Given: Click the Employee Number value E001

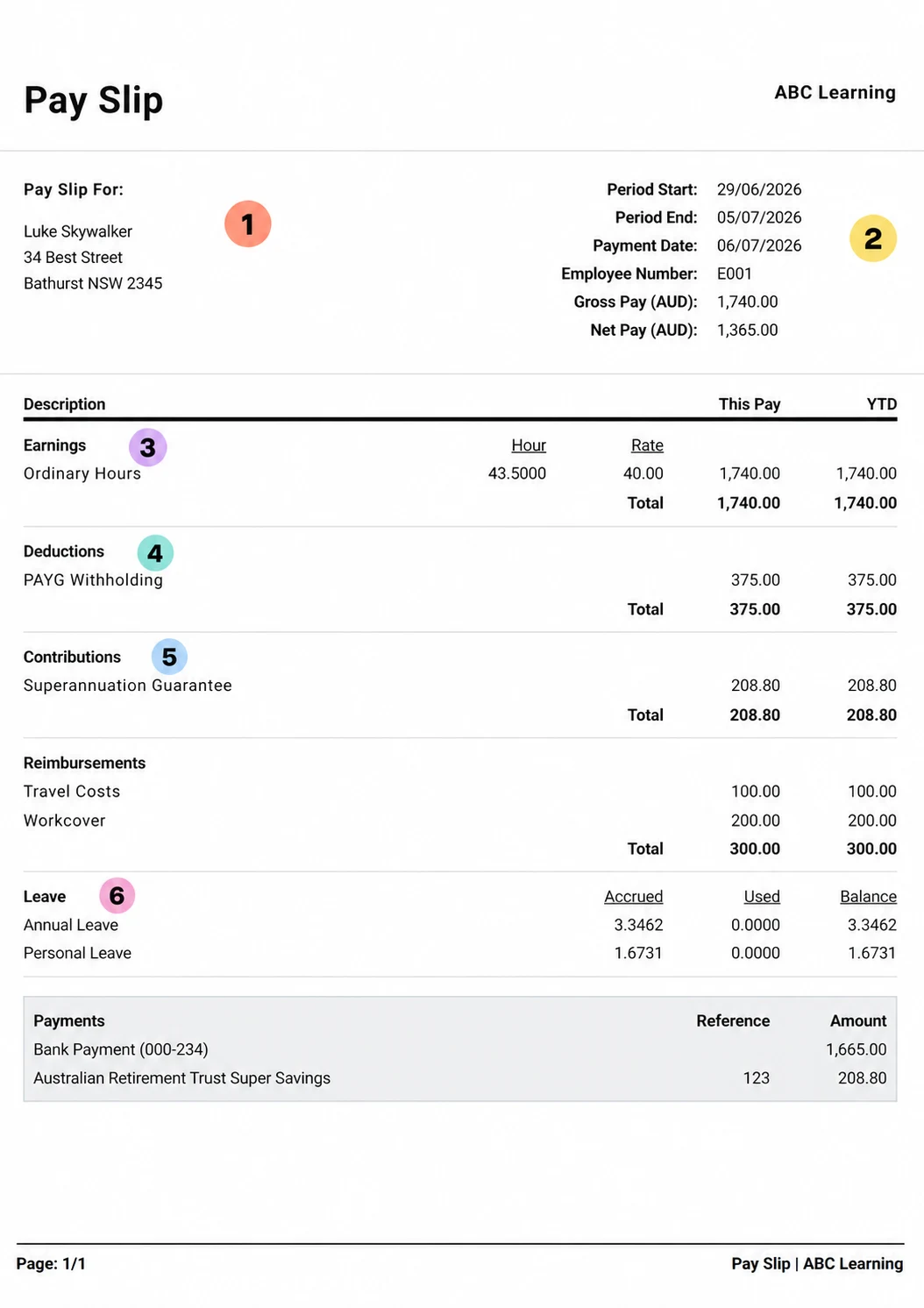Looking at the screenshot, I should pos(735,274).
